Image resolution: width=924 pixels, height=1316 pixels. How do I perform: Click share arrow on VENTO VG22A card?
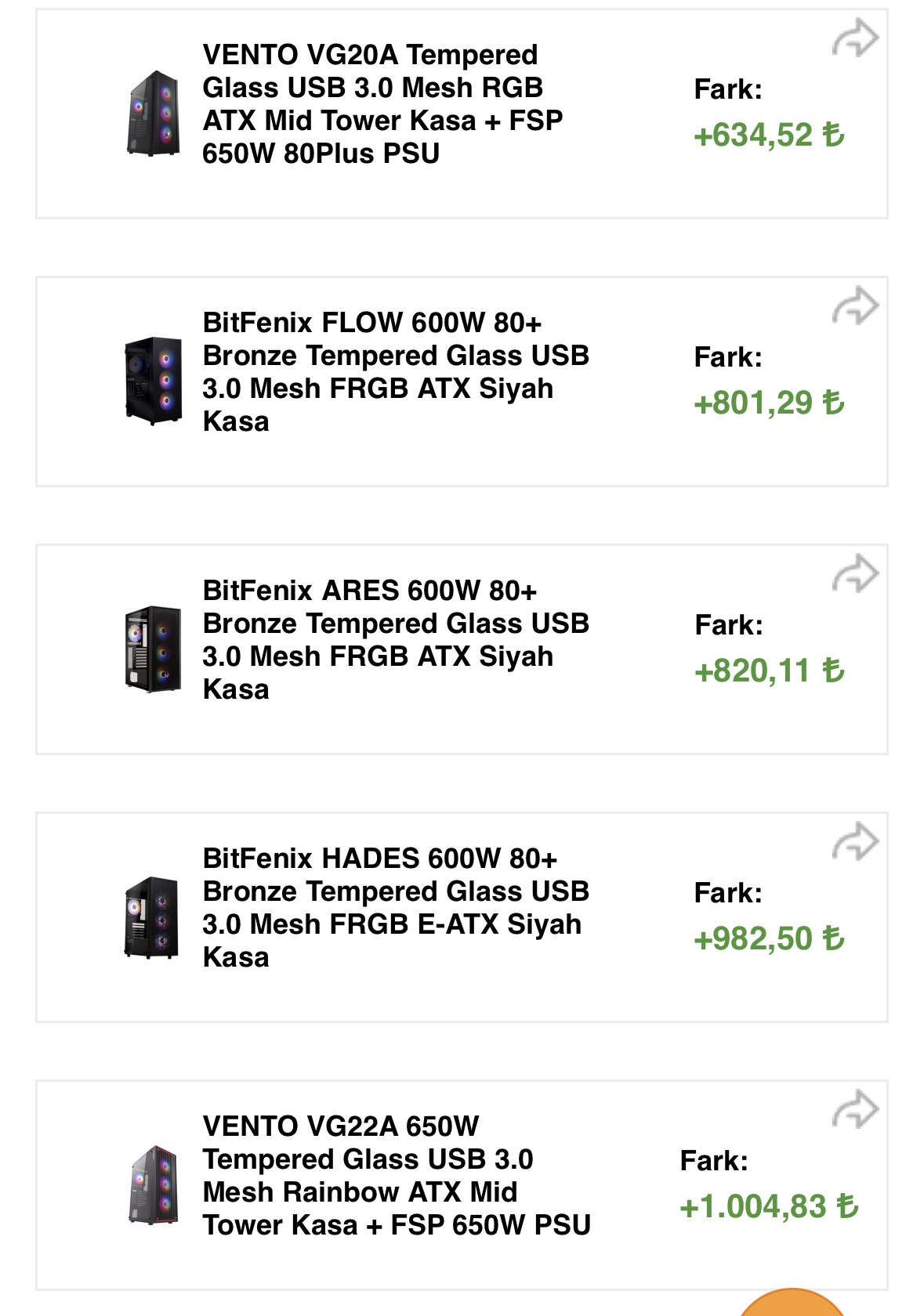pyautogui.click(x=855, y=1110)
